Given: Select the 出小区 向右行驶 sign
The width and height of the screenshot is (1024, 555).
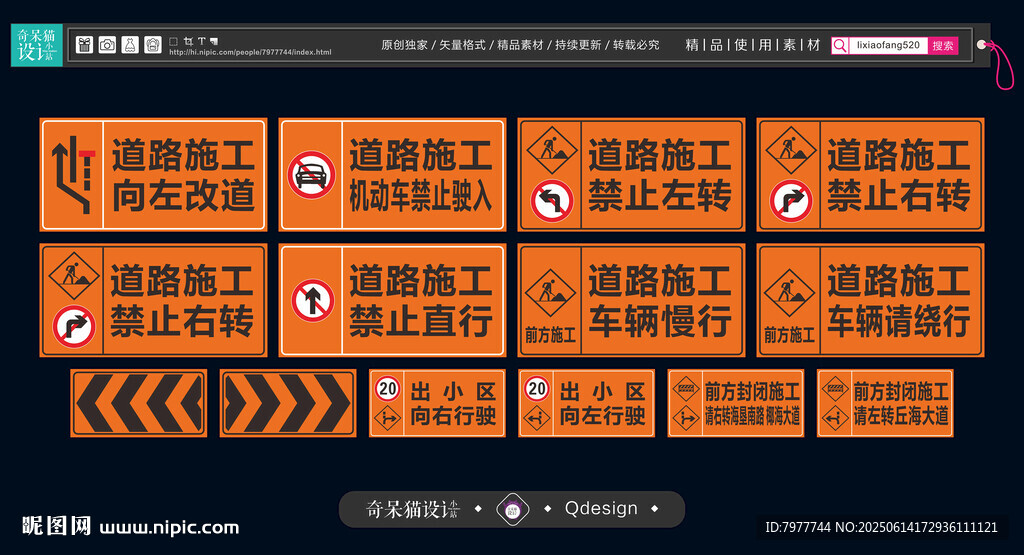Looking at the screenshot, I should tap(438, 403).
